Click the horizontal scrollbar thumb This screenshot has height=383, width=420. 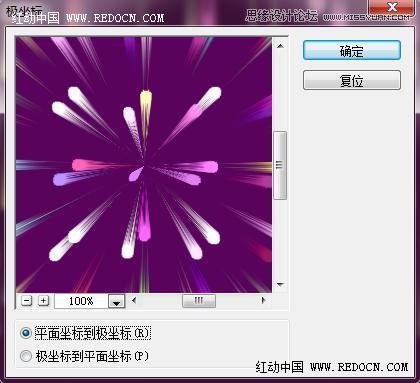pos(199,301)
